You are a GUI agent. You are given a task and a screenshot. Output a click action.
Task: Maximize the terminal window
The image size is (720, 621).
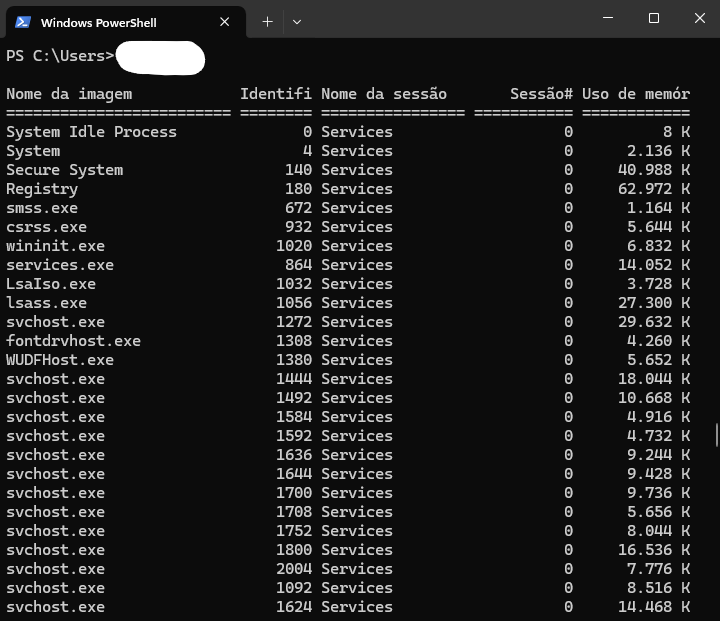654,18
